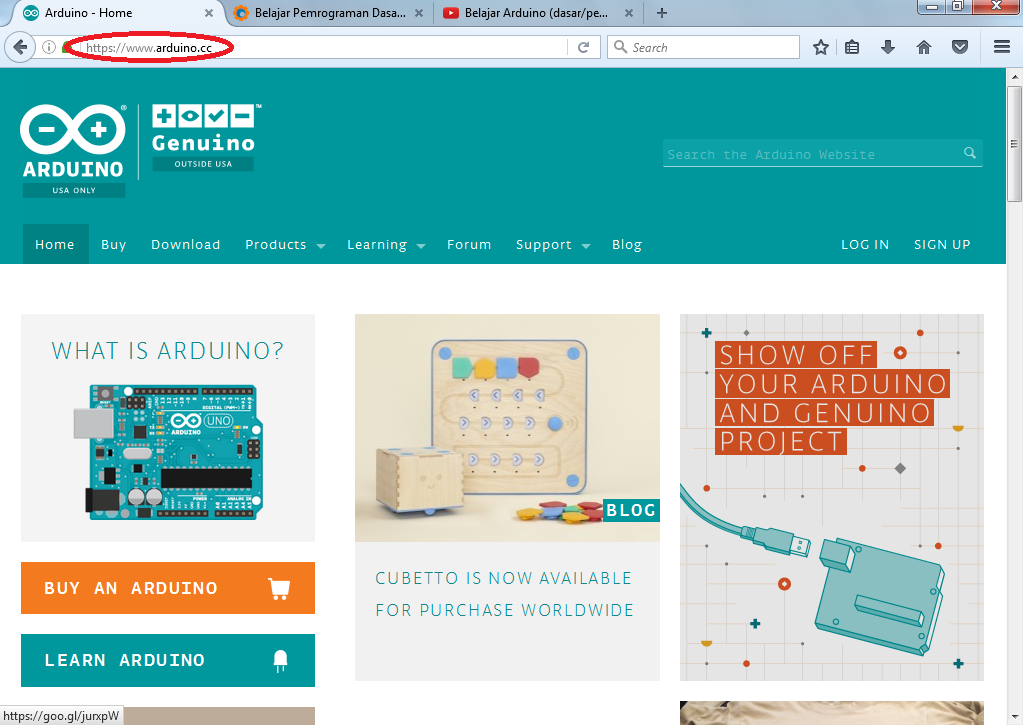
Task: Click the LED icon on Learn Arduino button
Action: coord(280,660)
